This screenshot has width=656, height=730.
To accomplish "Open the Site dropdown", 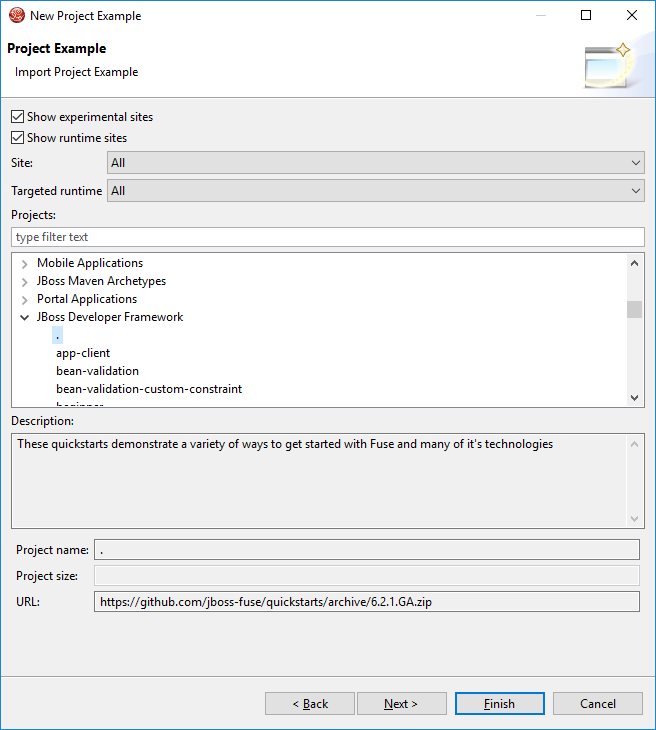I will coord(375,163).
